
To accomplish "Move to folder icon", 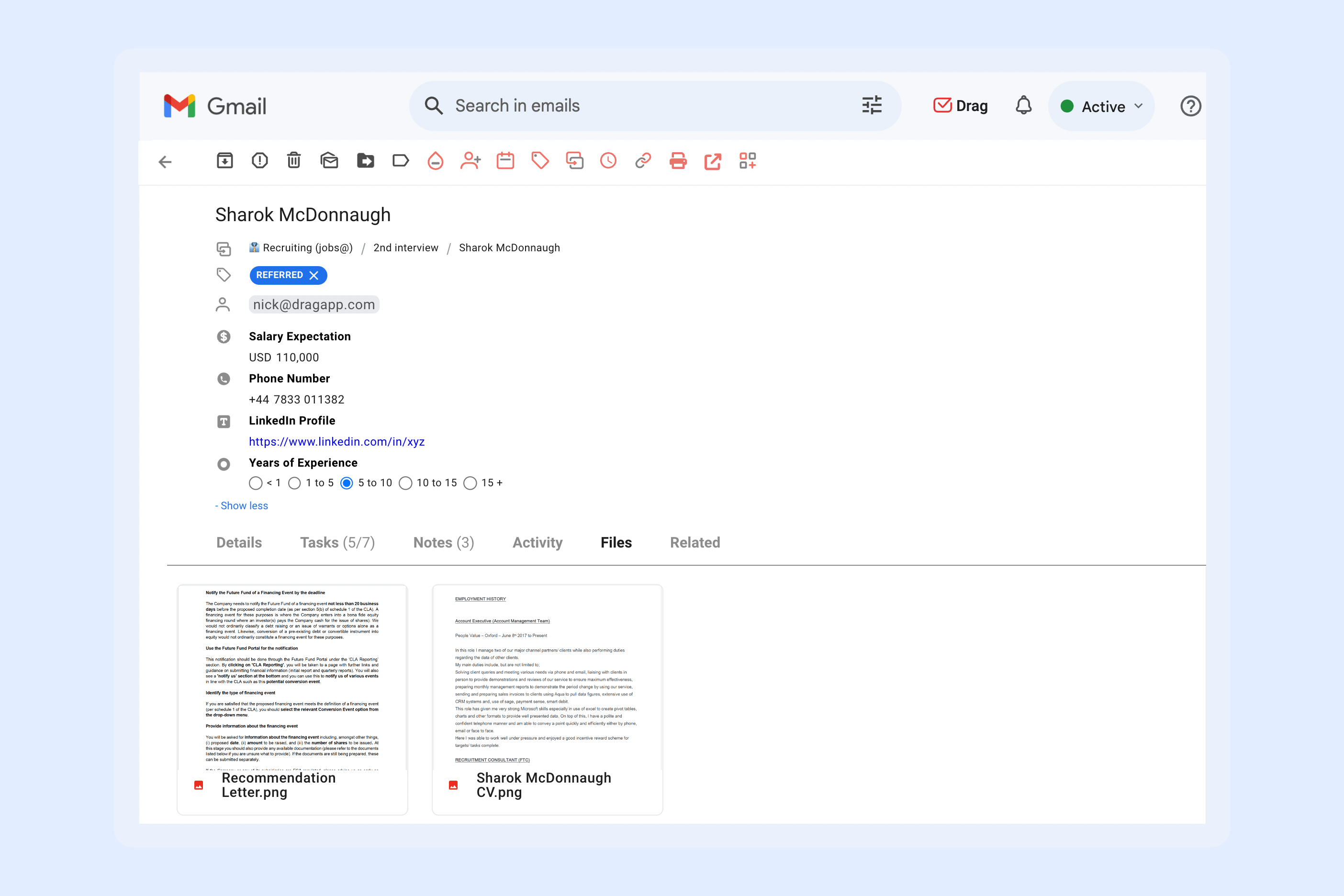I will (x=366, y=160).
